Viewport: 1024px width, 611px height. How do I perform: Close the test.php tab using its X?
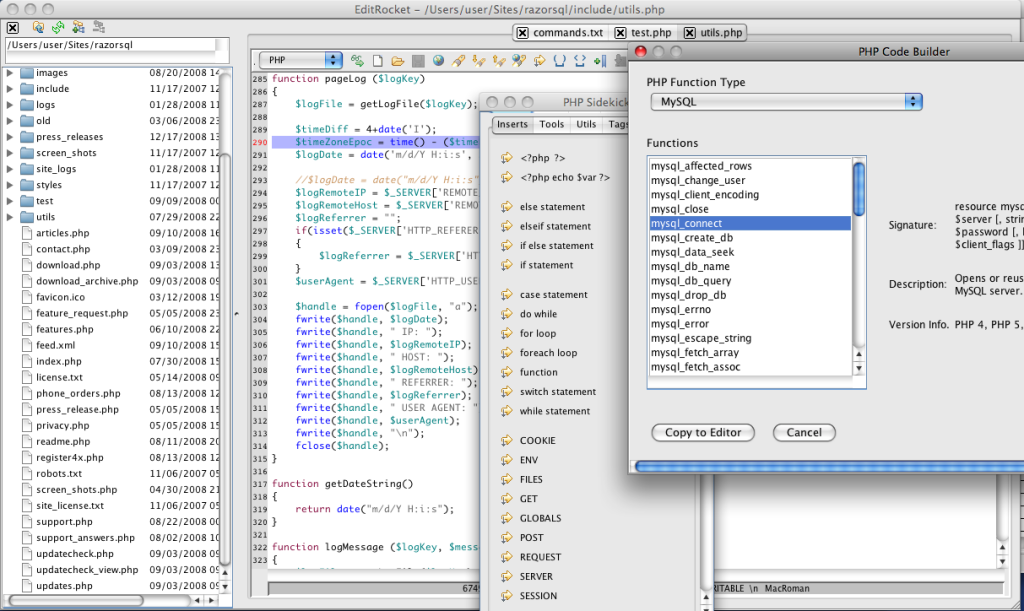pos(620,33)
